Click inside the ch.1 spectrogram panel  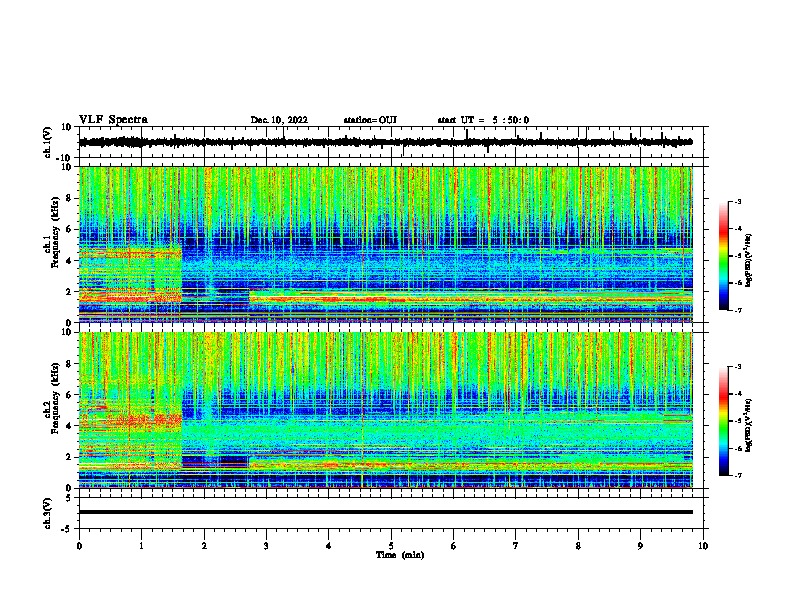pyautogui.click(x=386, y=244)
